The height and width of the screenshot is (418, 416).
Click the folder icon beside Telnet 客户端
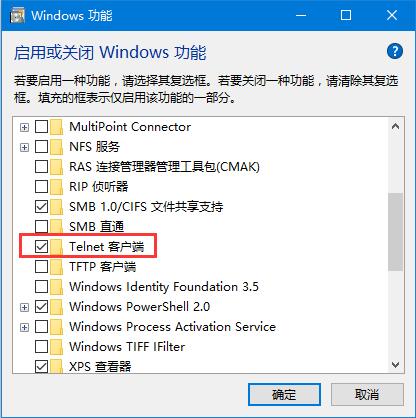(x=57, y=247)
